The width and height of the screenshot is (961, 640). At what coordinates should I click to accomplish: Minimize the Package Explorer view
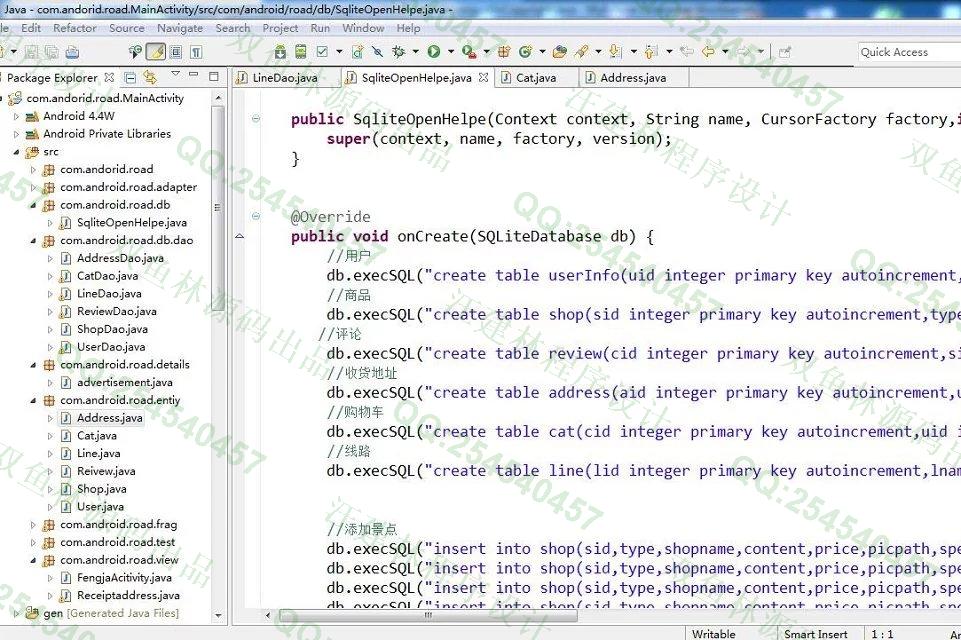pyautogui.click(x=194, y=75)
